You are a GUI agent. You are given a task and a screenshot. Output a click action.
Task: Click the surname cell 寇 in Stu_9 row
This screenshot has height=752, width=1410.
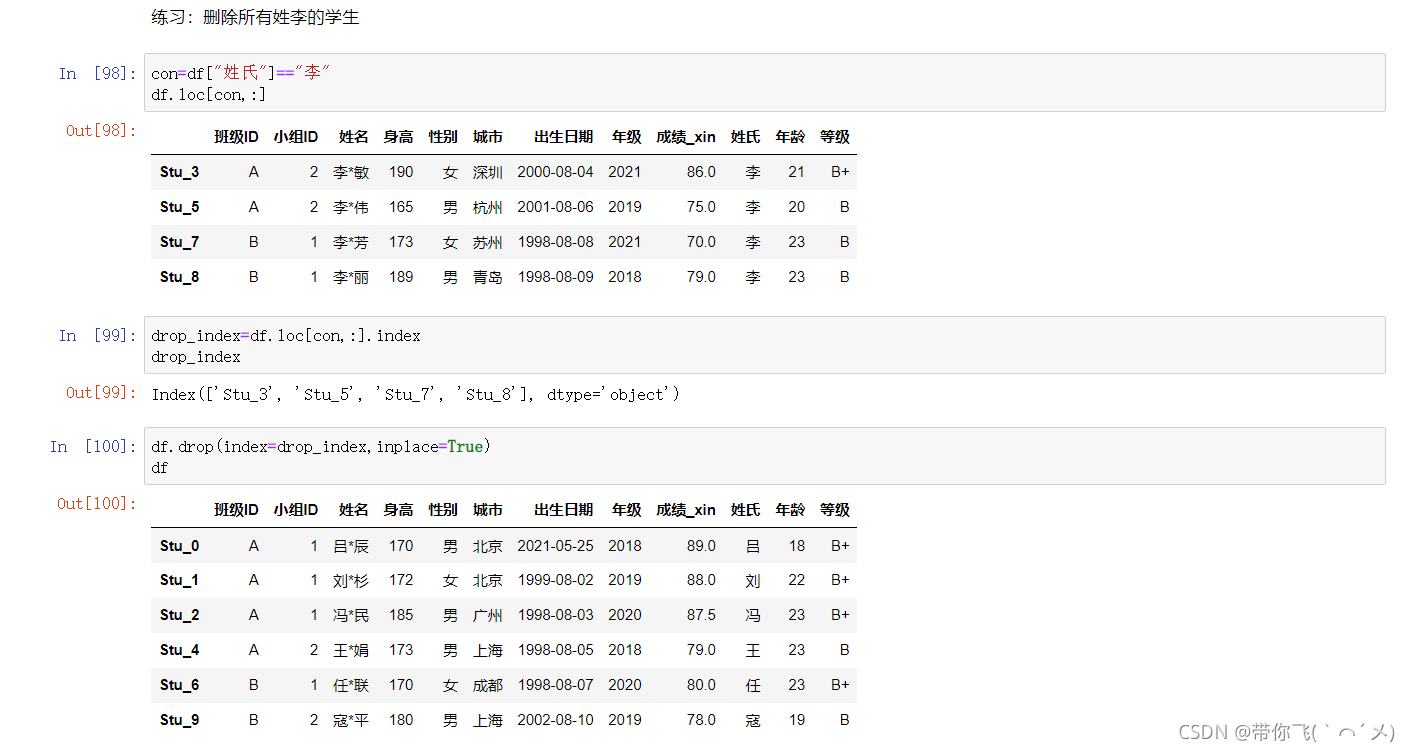[752, 720]
